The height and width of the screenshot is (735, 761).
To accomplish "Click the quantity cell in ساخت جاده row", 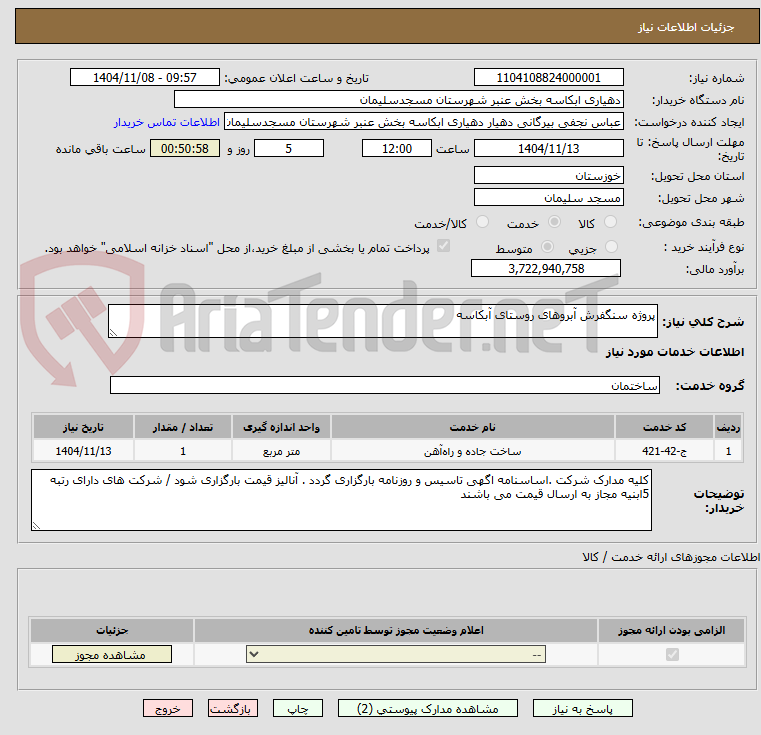I will (x=182, y=451).
